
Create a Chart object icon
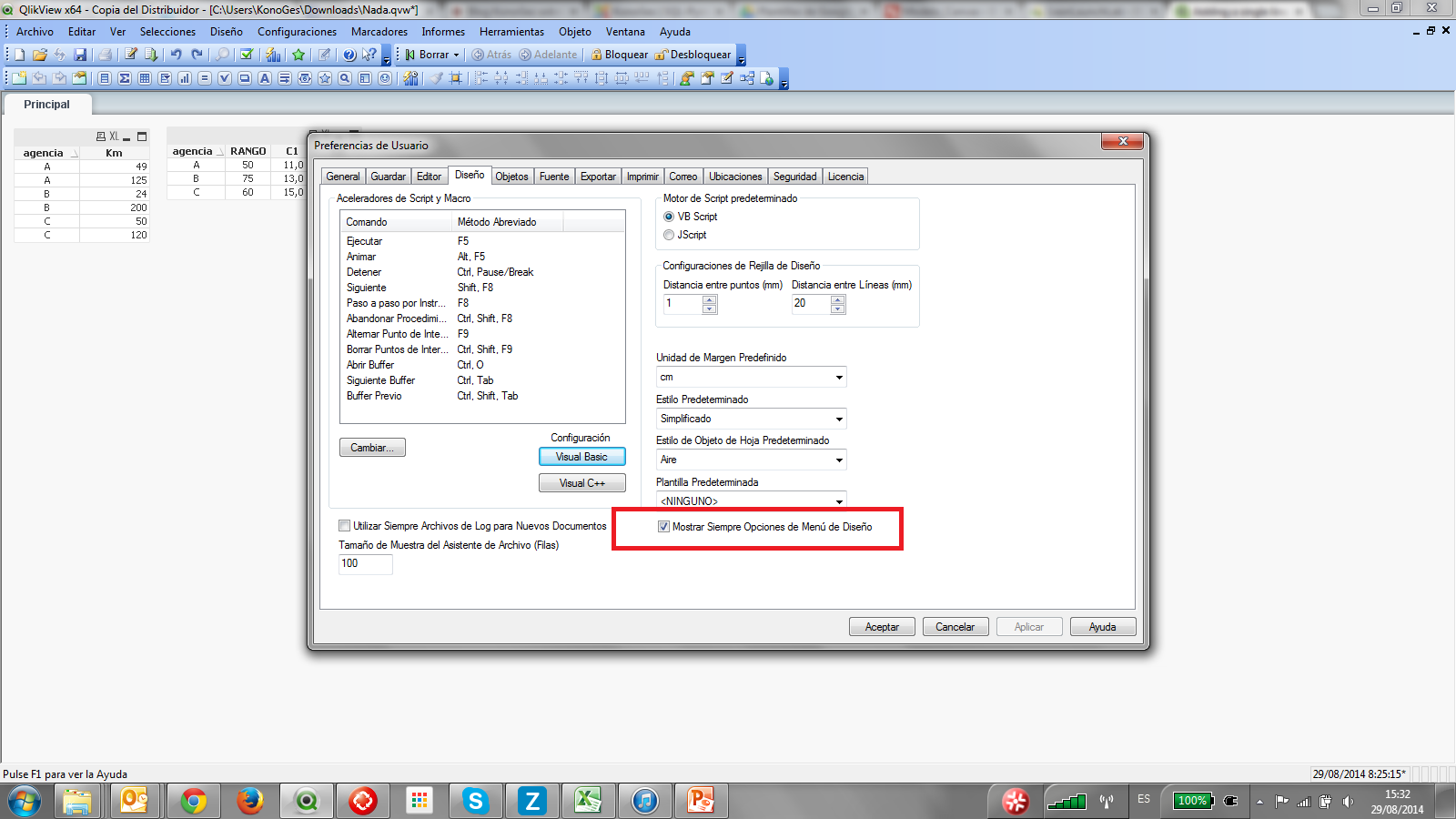tap(185, 78)
